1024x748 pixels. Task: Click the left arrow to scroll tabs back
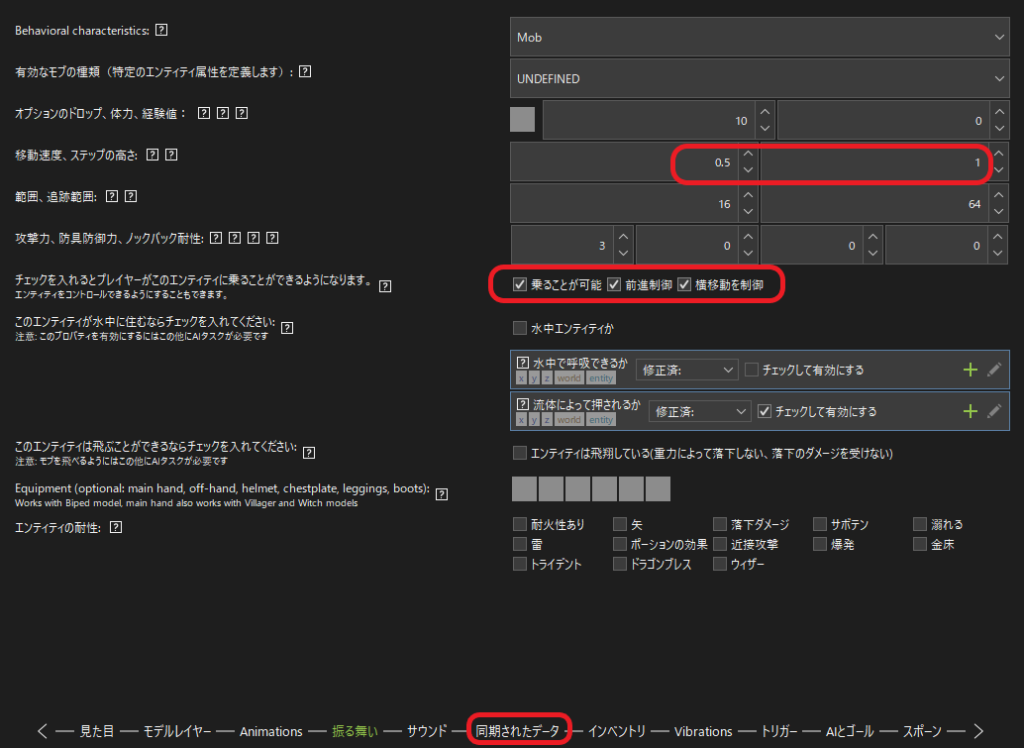(42, 731)
